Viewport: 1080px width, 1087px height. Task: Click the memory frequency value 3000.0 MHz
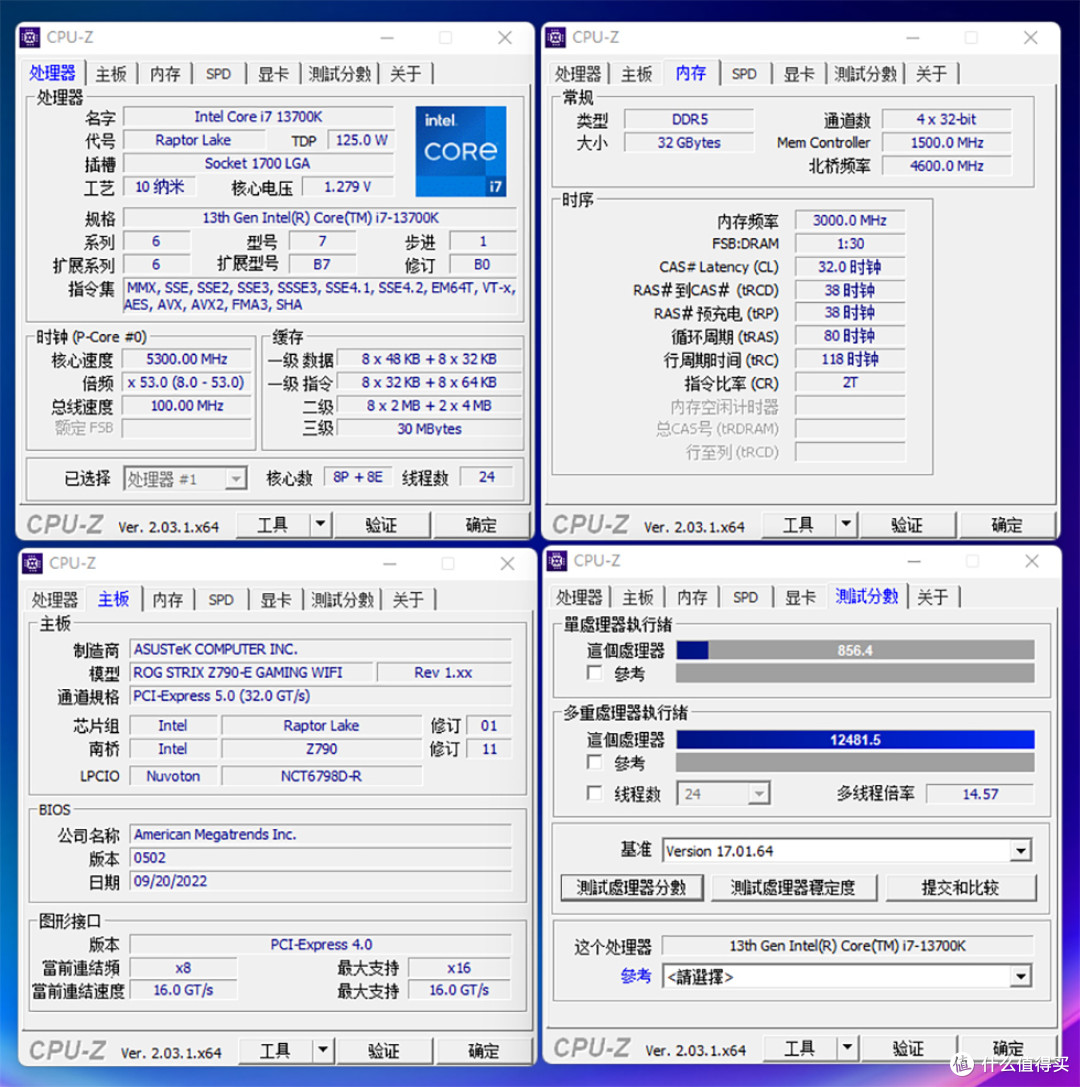coord(850,220)
